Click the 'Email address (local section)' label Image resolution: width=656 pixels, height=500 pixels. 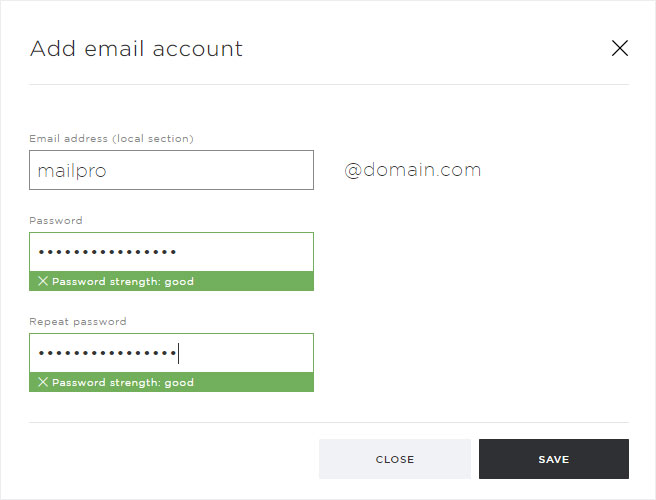click(x=111, y=138)
